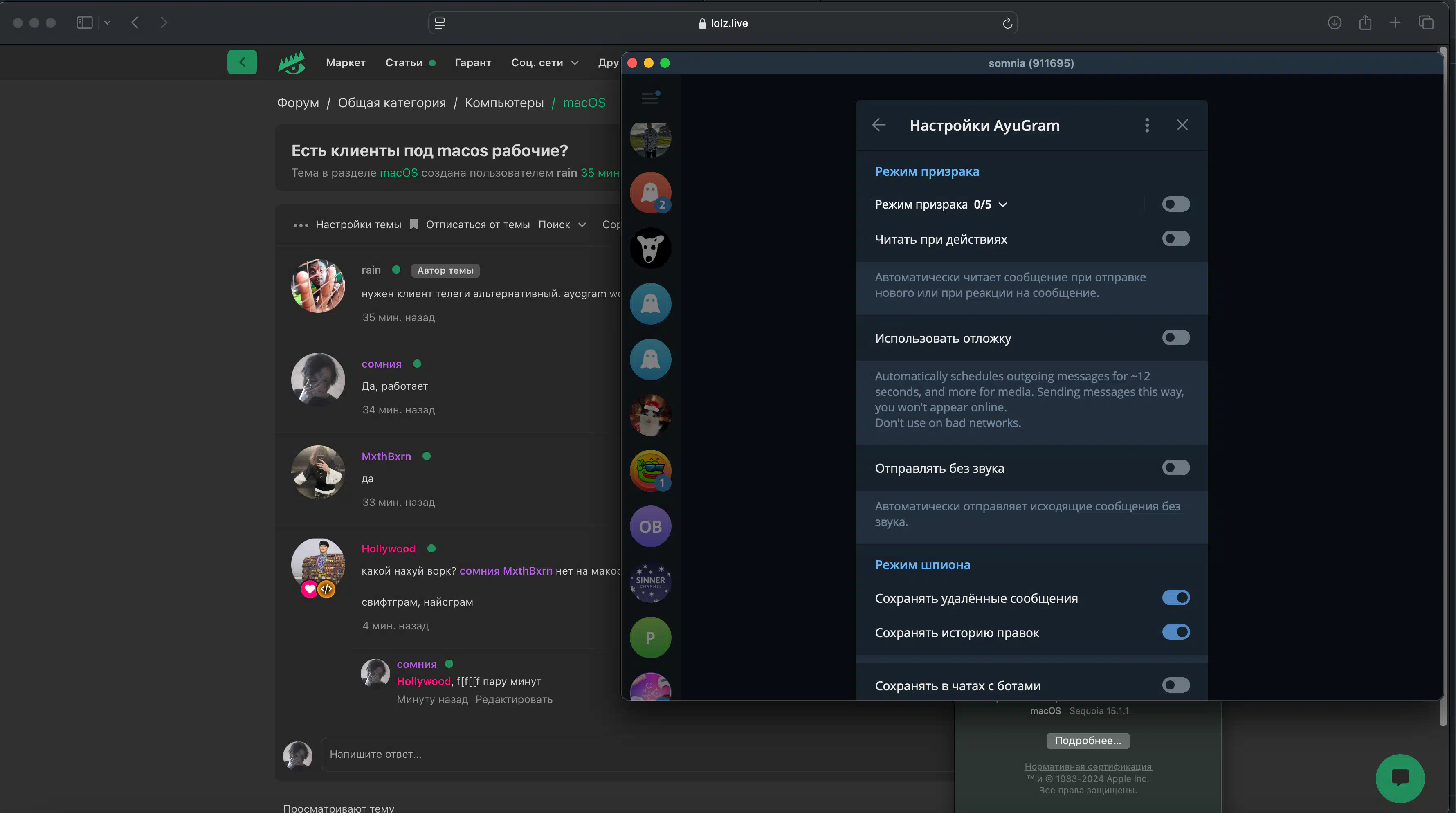This screenshot has height=813, width=1456.
Task: Click macOS link in thread subtitle
Action: [398, 173]
